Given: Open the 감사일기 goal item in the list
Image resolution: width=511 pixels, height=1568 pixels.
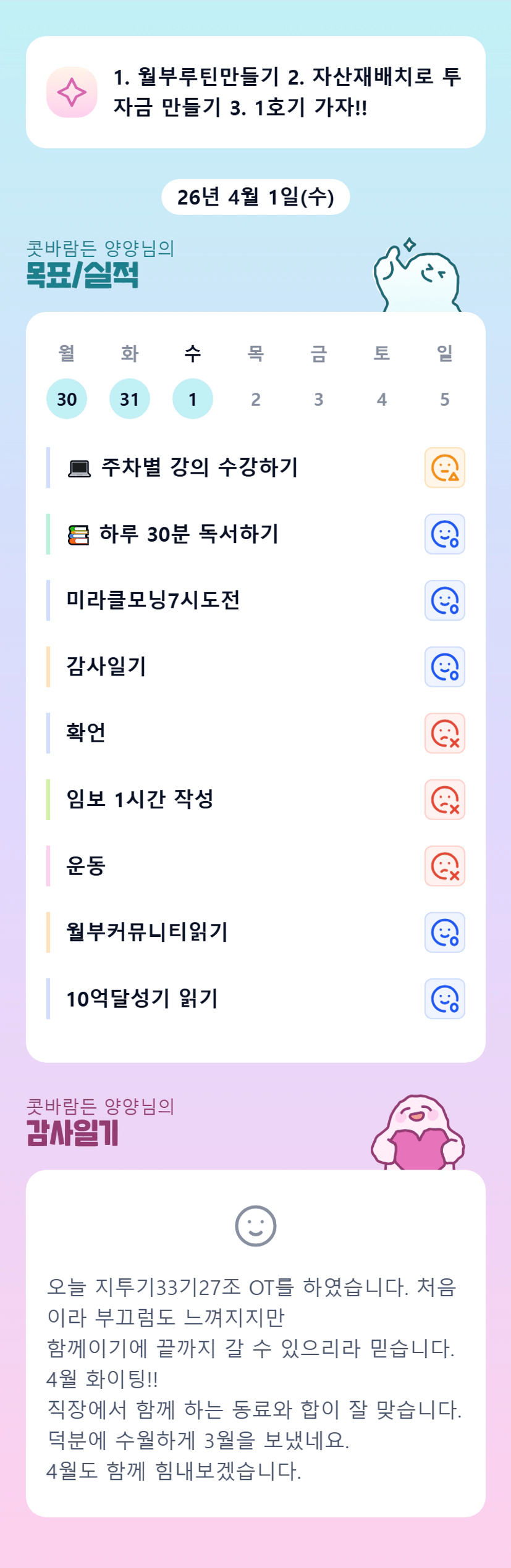Looking at the screenshot, I should [x=106, y=667].
